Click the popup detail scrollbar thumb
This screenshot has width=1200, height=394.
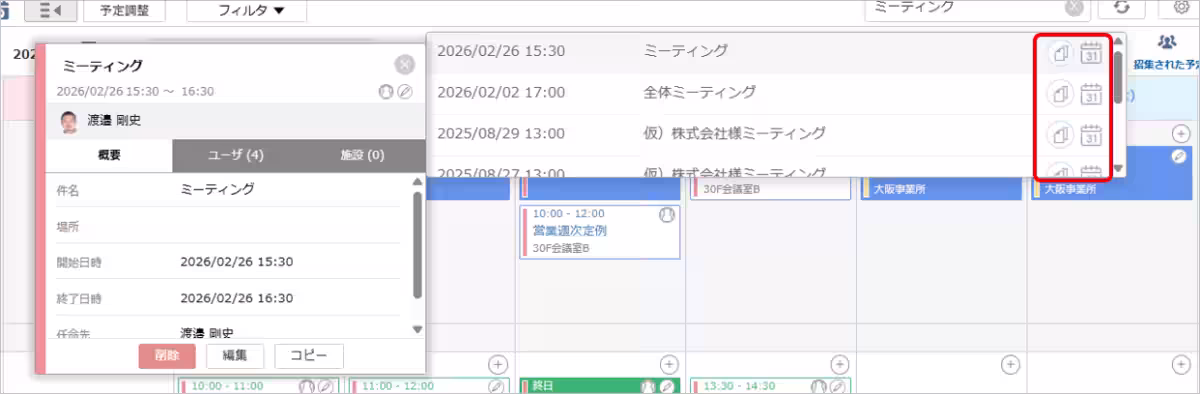418,244
